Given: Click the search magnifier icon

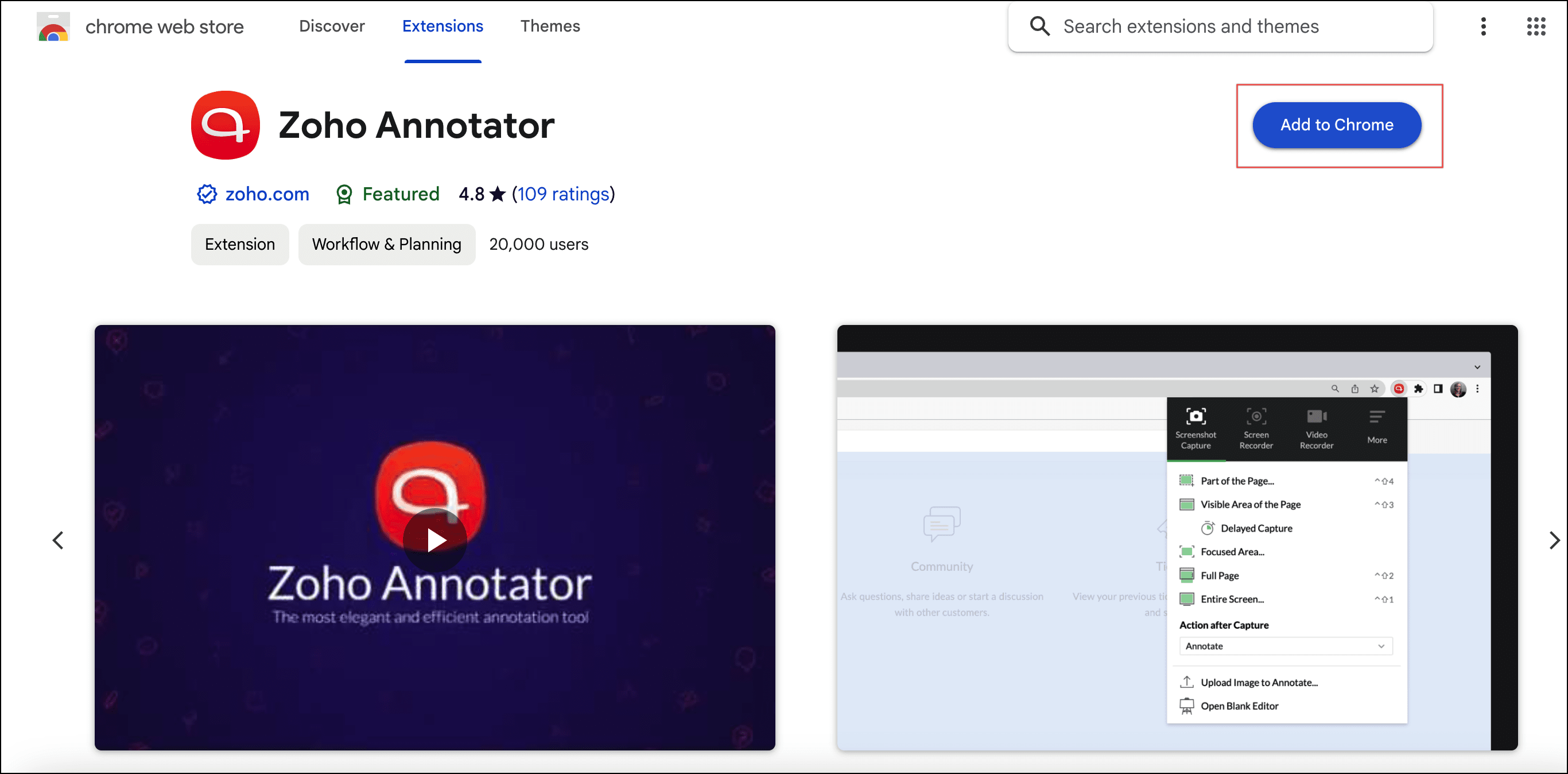Looking at the screenshot, I should [x=1039, y=26].
